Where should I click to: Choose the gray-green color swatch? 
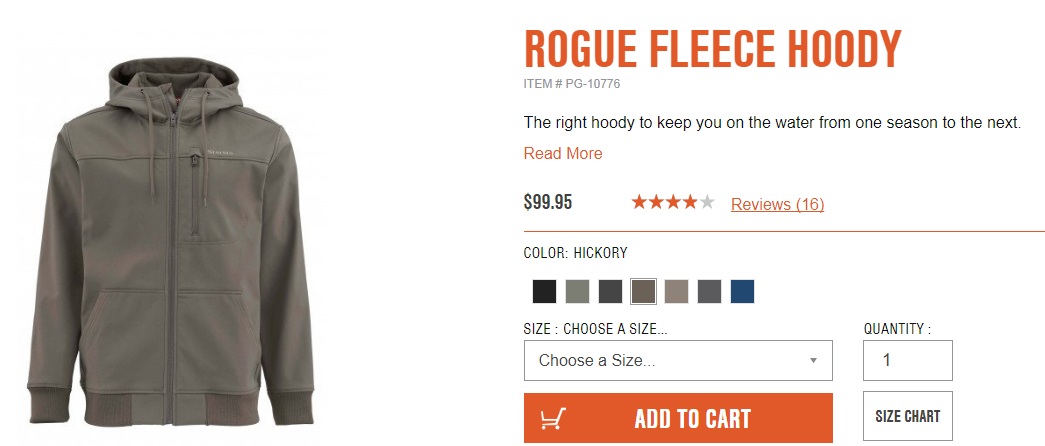(x=577, y=291)
